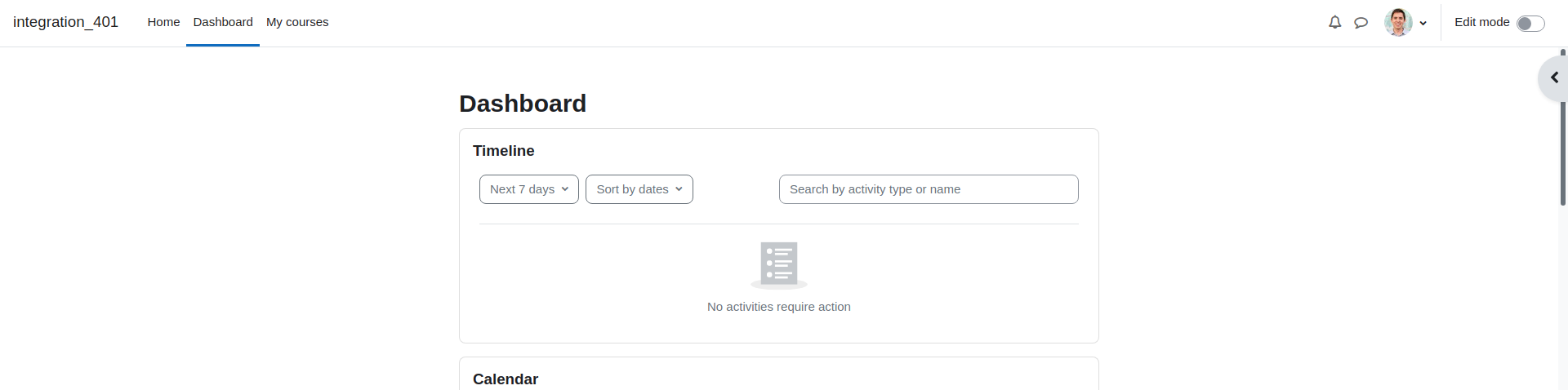
Task: Open the notifications bell icon
Action: [1334, 23]
